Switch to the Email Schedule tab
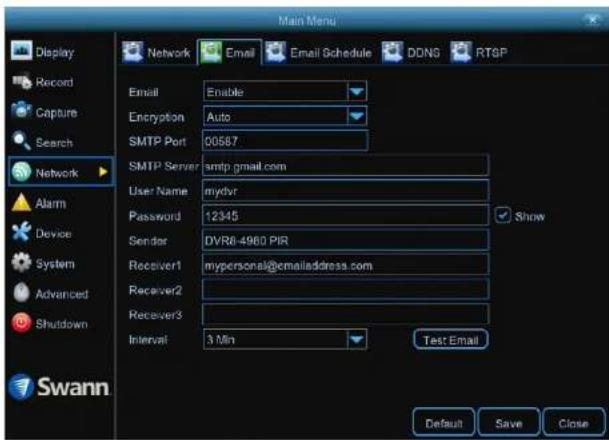 pyautogui.click(x=318, y=52)
